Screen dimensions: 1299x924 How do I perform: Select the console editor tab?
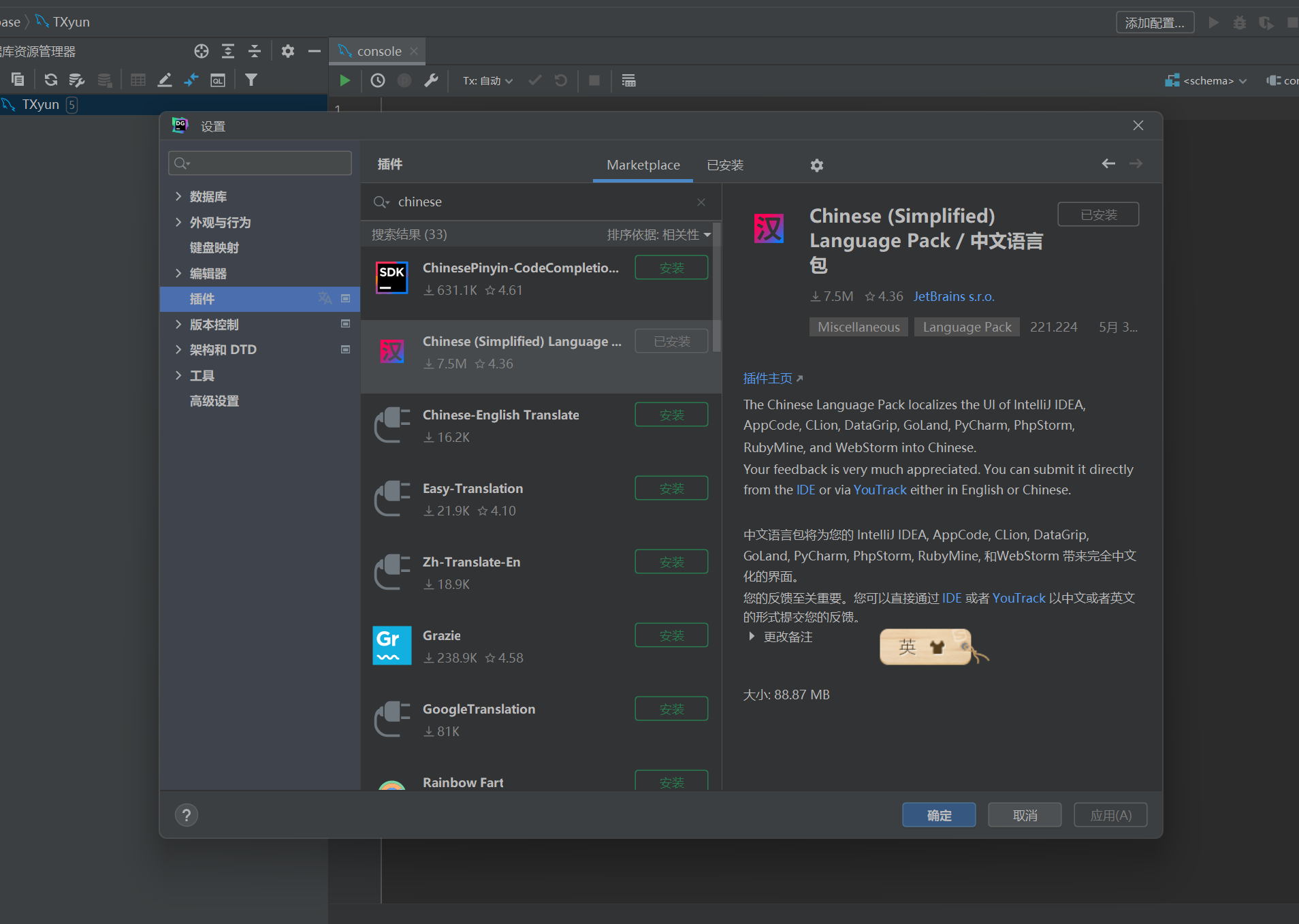379,51
